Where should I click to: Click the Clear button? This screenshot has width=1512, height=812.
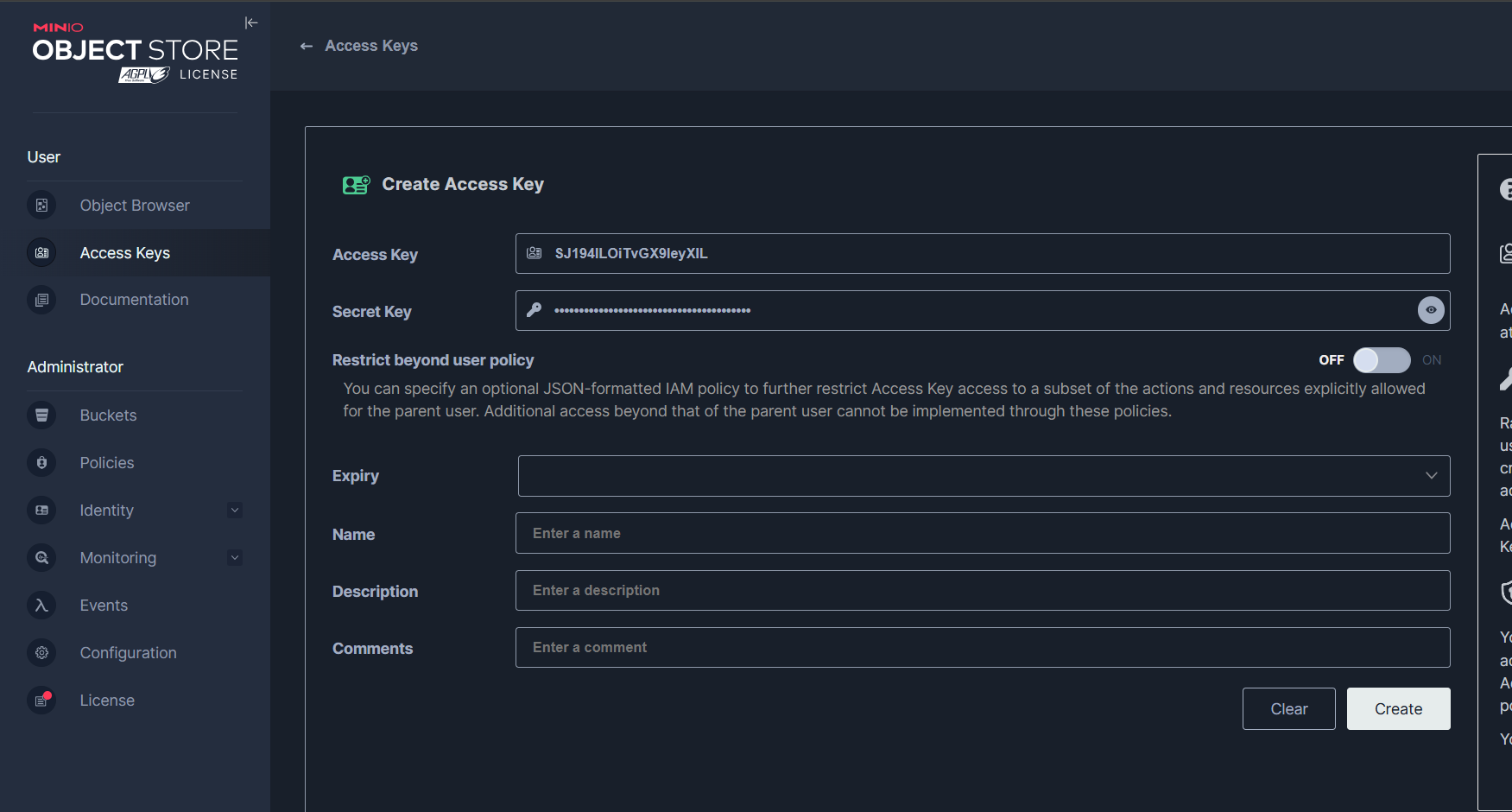(x=1288, y=709)
